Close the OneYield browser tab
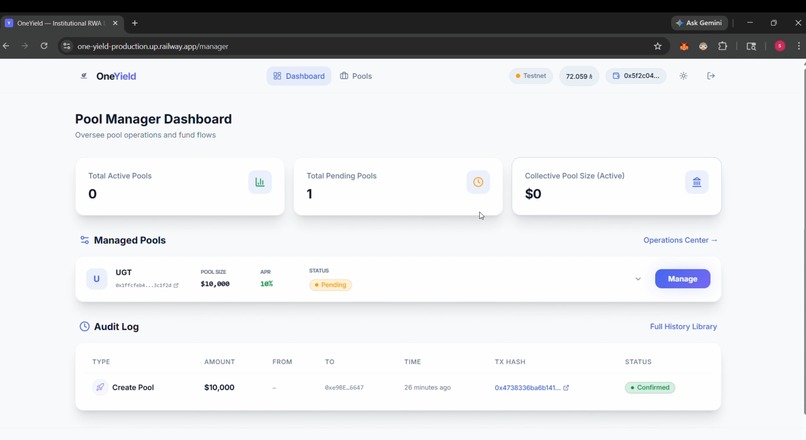The height and width of the screenshot is (440, 806). coord(115,23)
